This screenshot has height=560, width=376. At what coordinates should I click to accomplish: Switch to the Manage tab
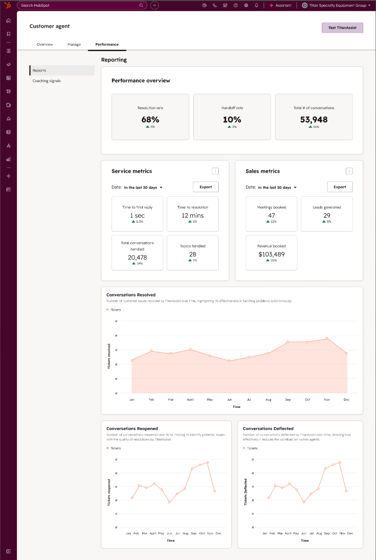pos(74,44)
